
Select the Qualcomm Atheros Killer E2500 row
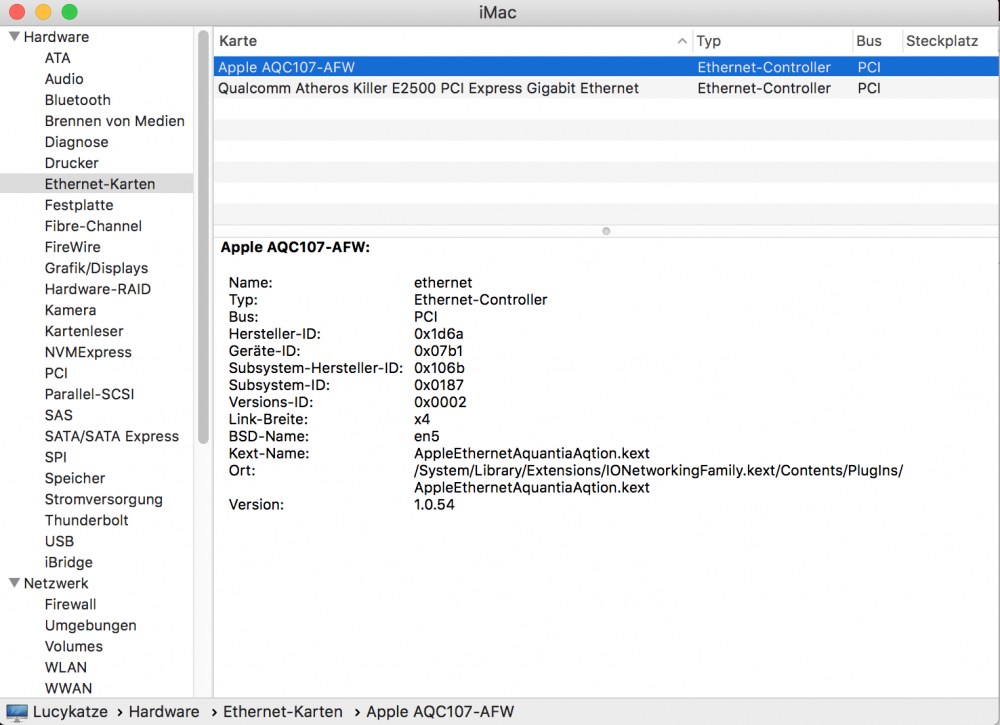(606, 88)
